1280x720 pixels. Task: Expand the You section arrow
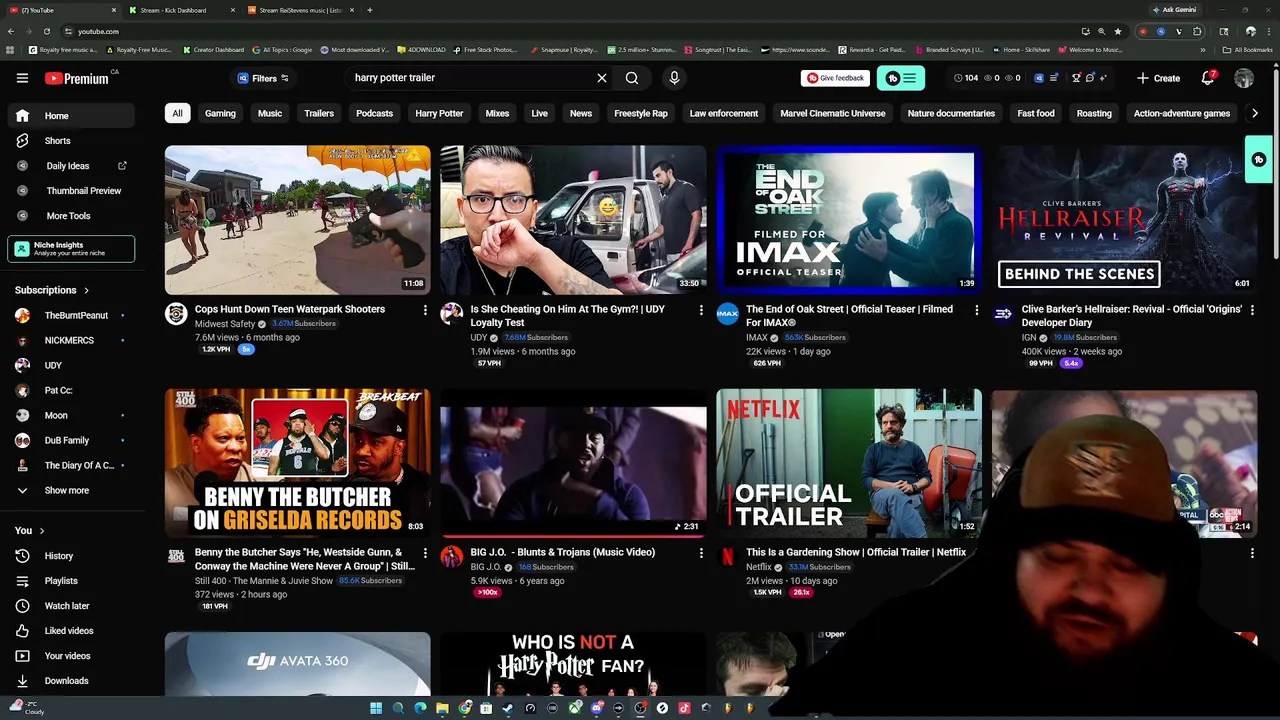42,531
